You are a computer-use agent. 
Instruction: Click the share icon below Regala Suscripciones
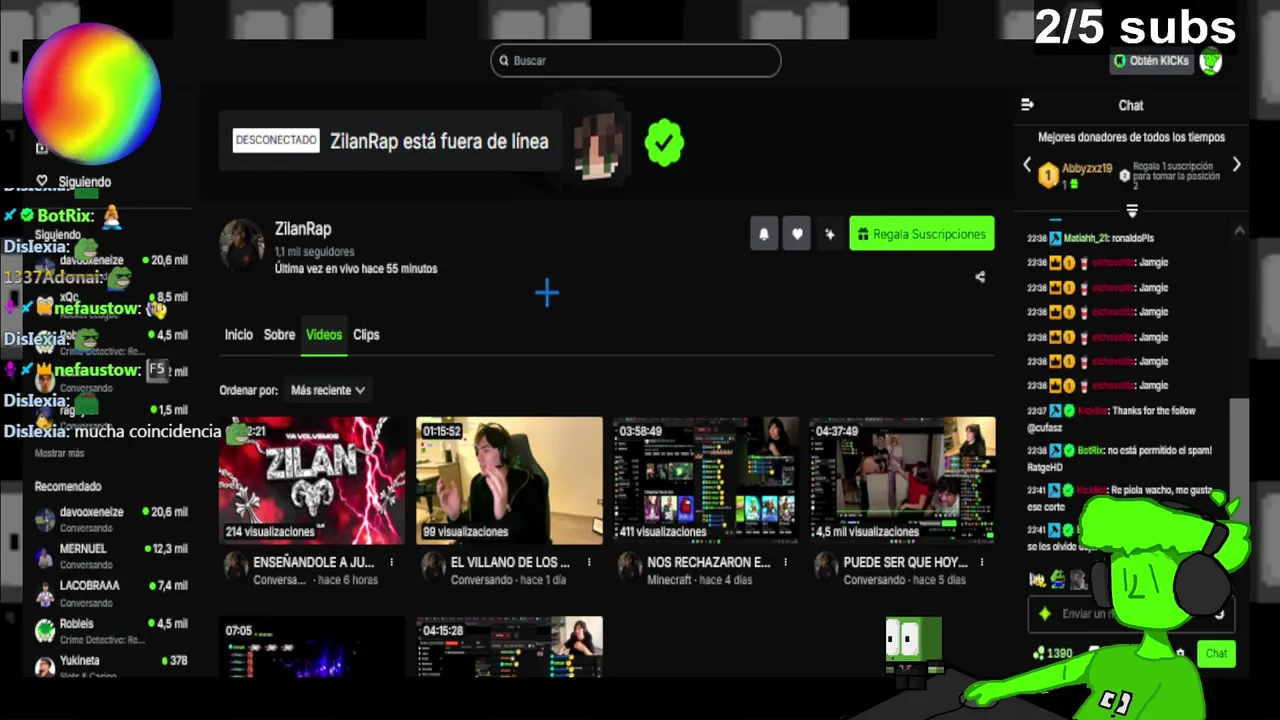coord(980,277)
